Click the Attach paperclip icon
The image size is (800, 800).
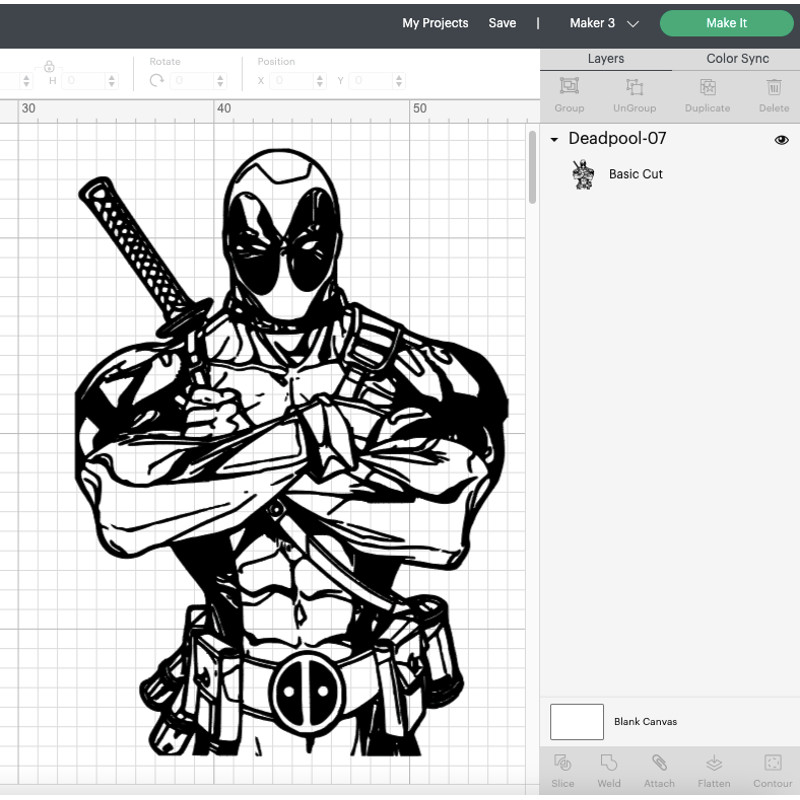tap(659, 763)
